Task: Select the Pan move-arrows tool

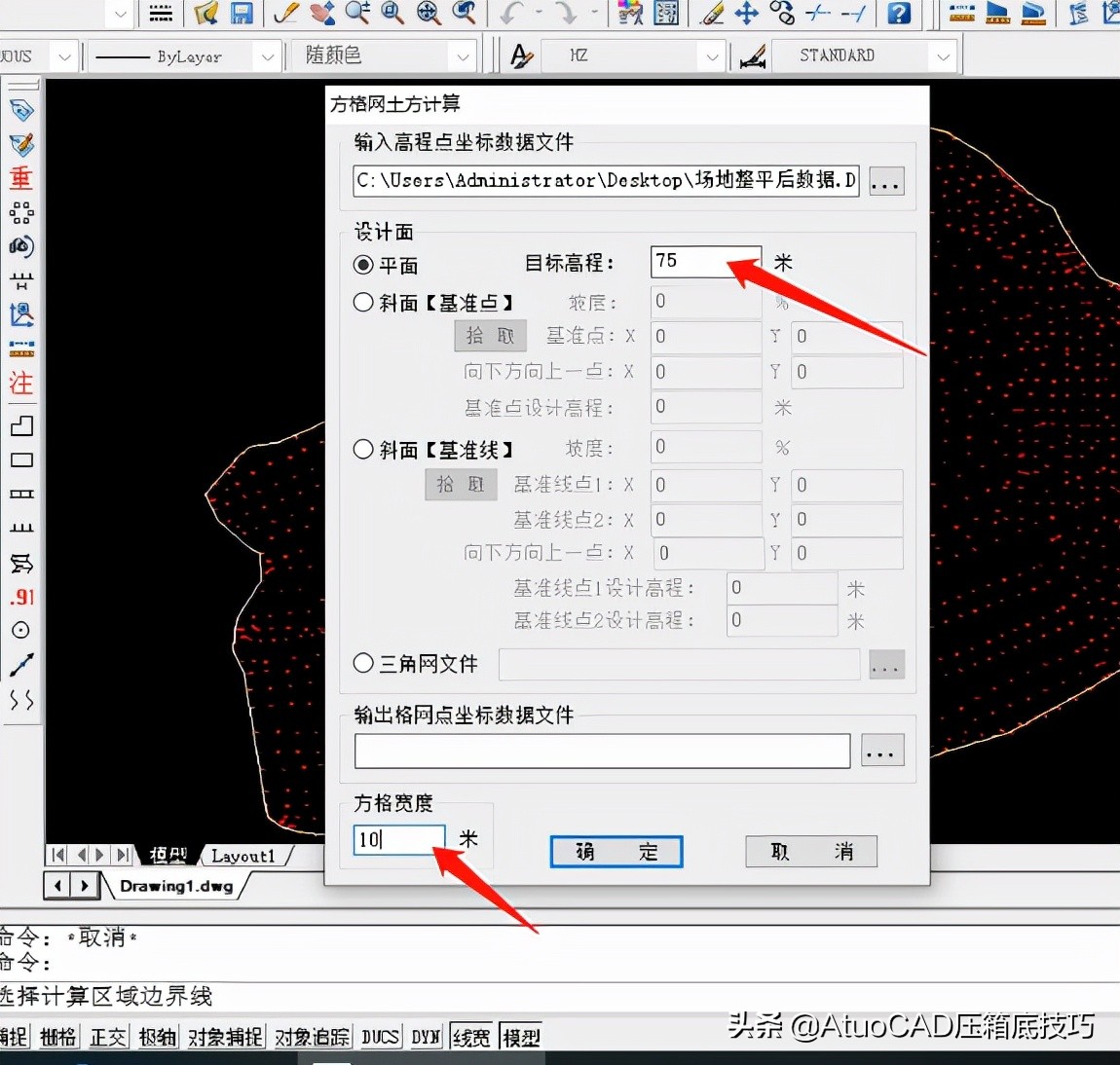Action: (x=746, y=13)
